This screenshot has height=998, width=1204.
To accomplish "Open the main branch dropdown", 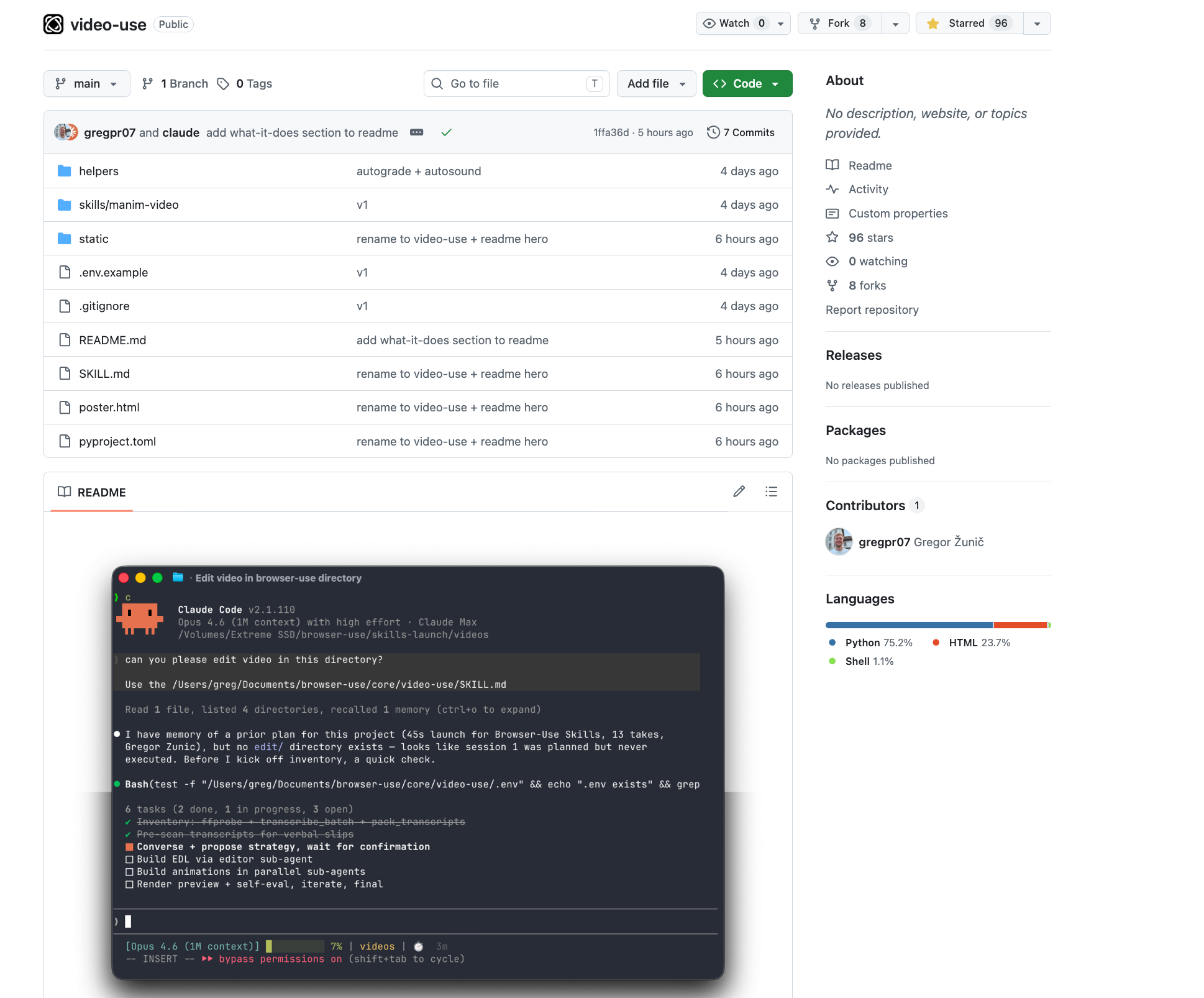I will pyautogui.click(x=86, y=84).
